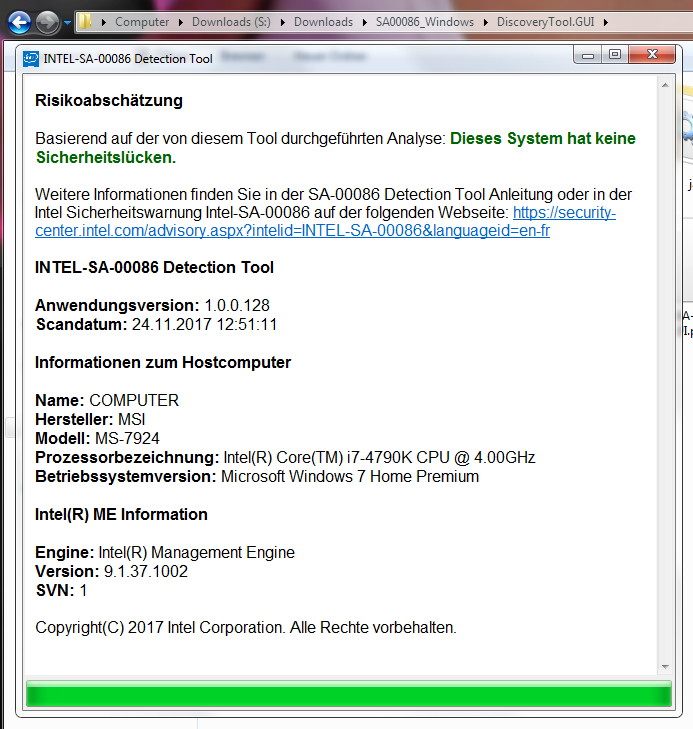Screen dimensions: 693x729
Task: Click the ME Version value 9.1.37.1002
Action: click(x=145, y=571)
